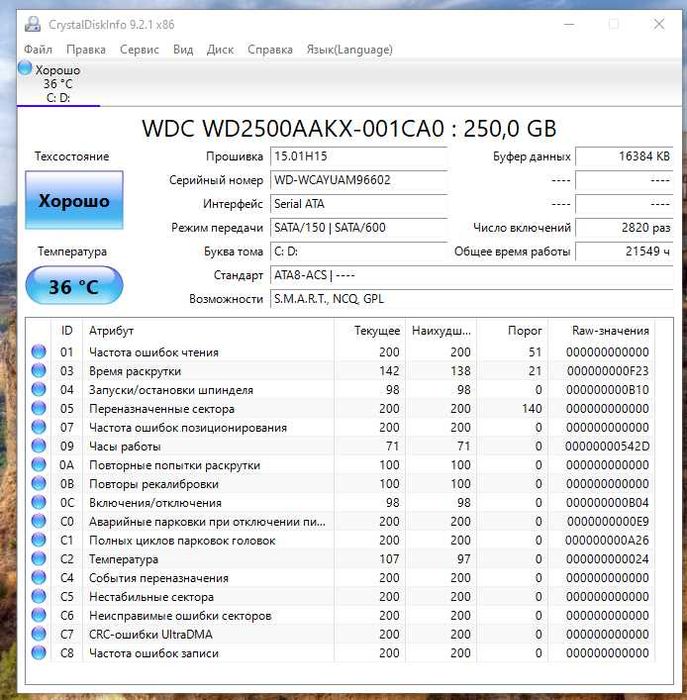The image size is (687, 700).
Task: Click status orb for 09 Часы работы
Action: pos(39,446)
